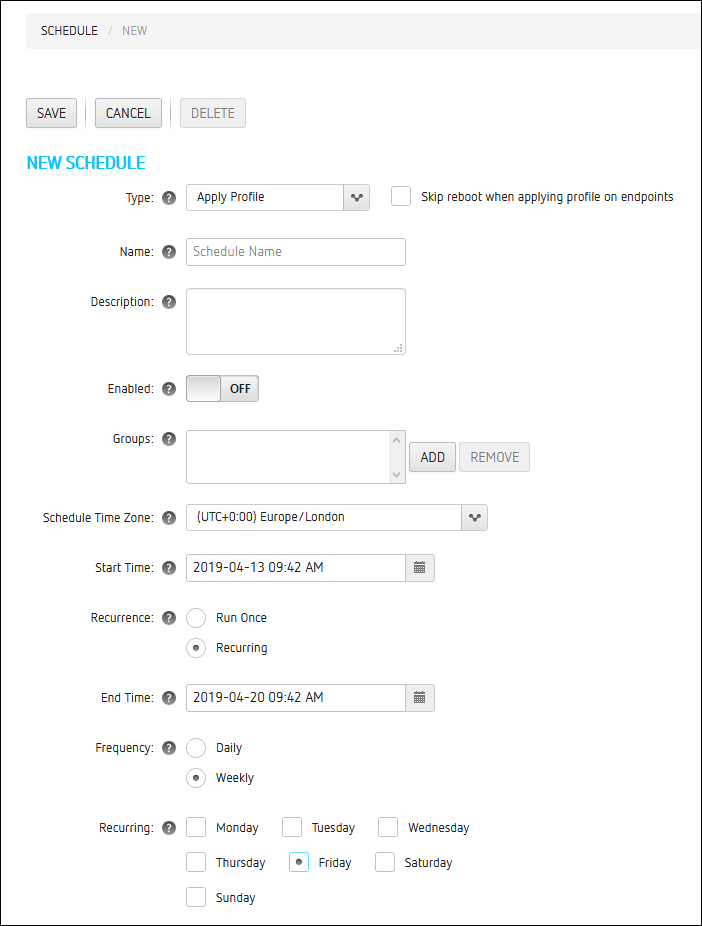The width and height of the screenshot is (702, 926).
Task: Open the End Time calendar picker
Action: [x=420, y=697]
